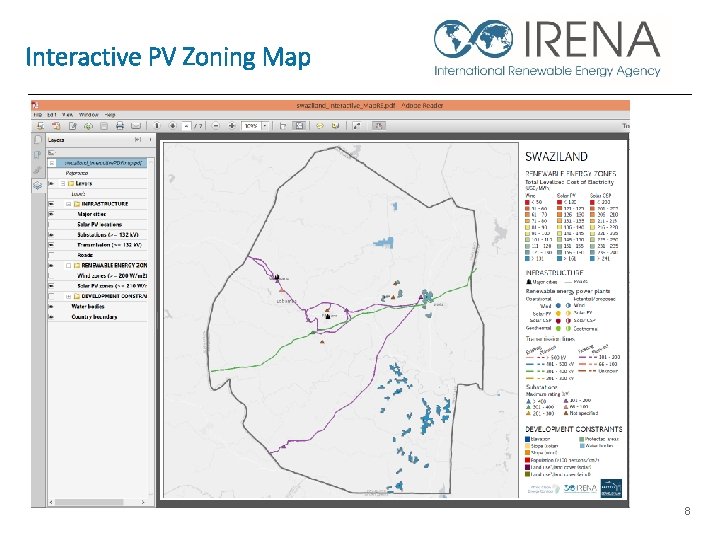Collapse the top-level Layers folder
The height and width of the screenshot is (540, 720).
pos(63,183)
